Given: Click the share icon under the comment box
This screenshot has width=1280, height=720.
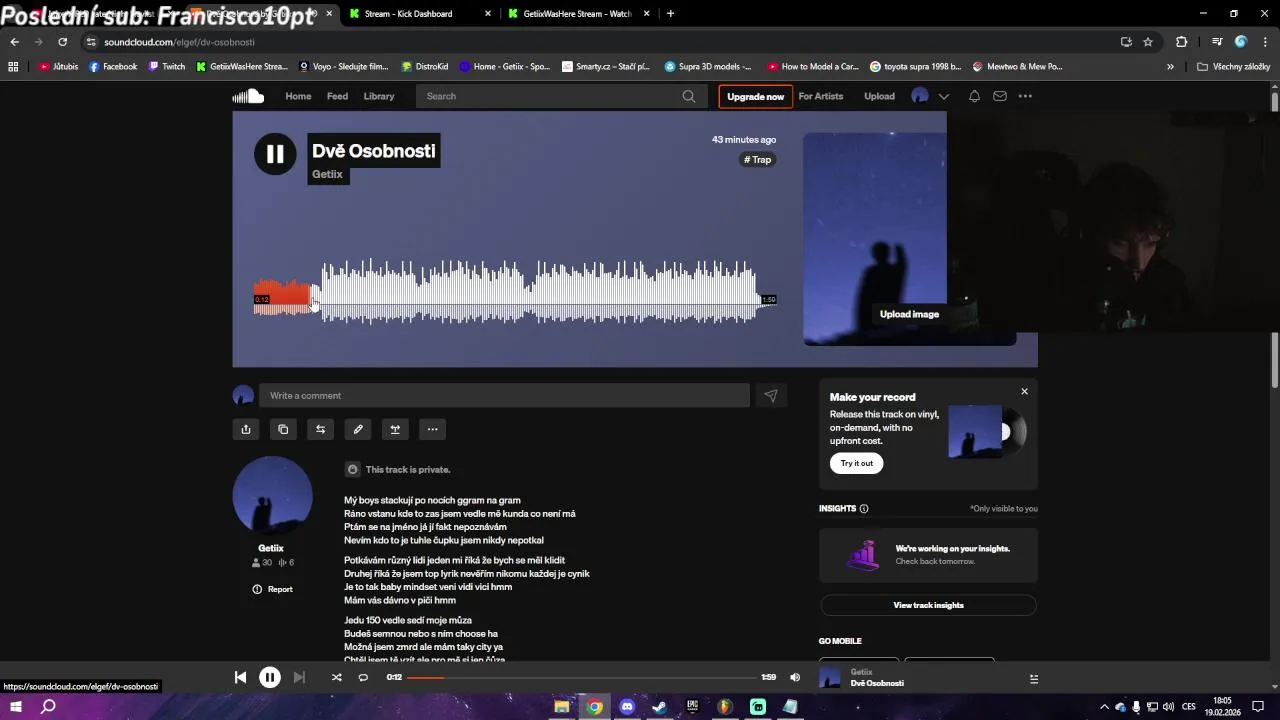Looking at the screenshot, I should [x=246, y=429].
